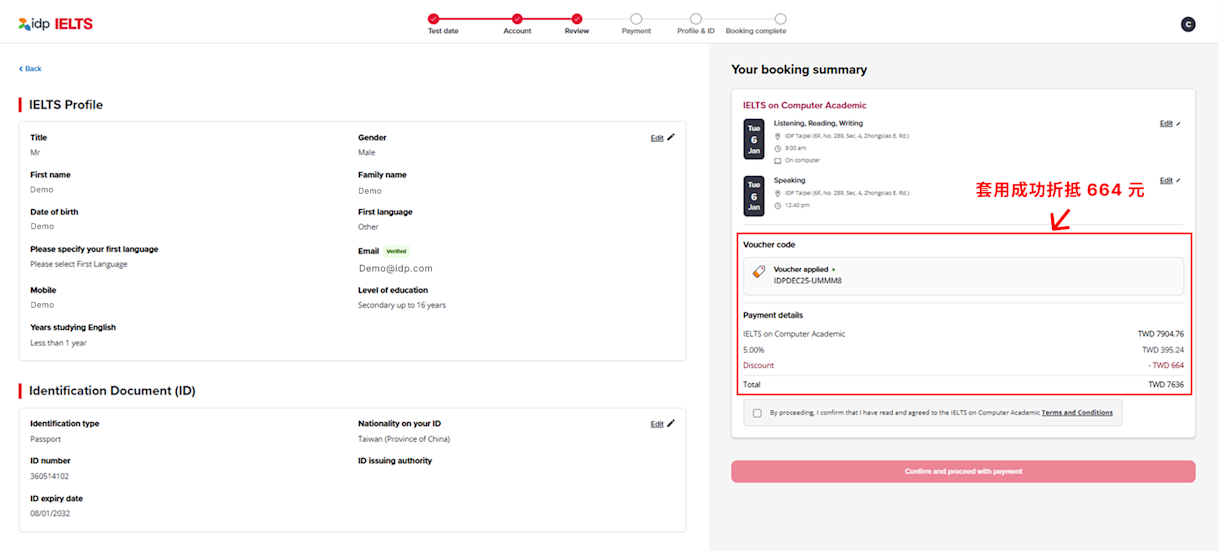Screen dimensions: 1220x552
Task: Click the Your booking summary heading
Action: point(799,70)
